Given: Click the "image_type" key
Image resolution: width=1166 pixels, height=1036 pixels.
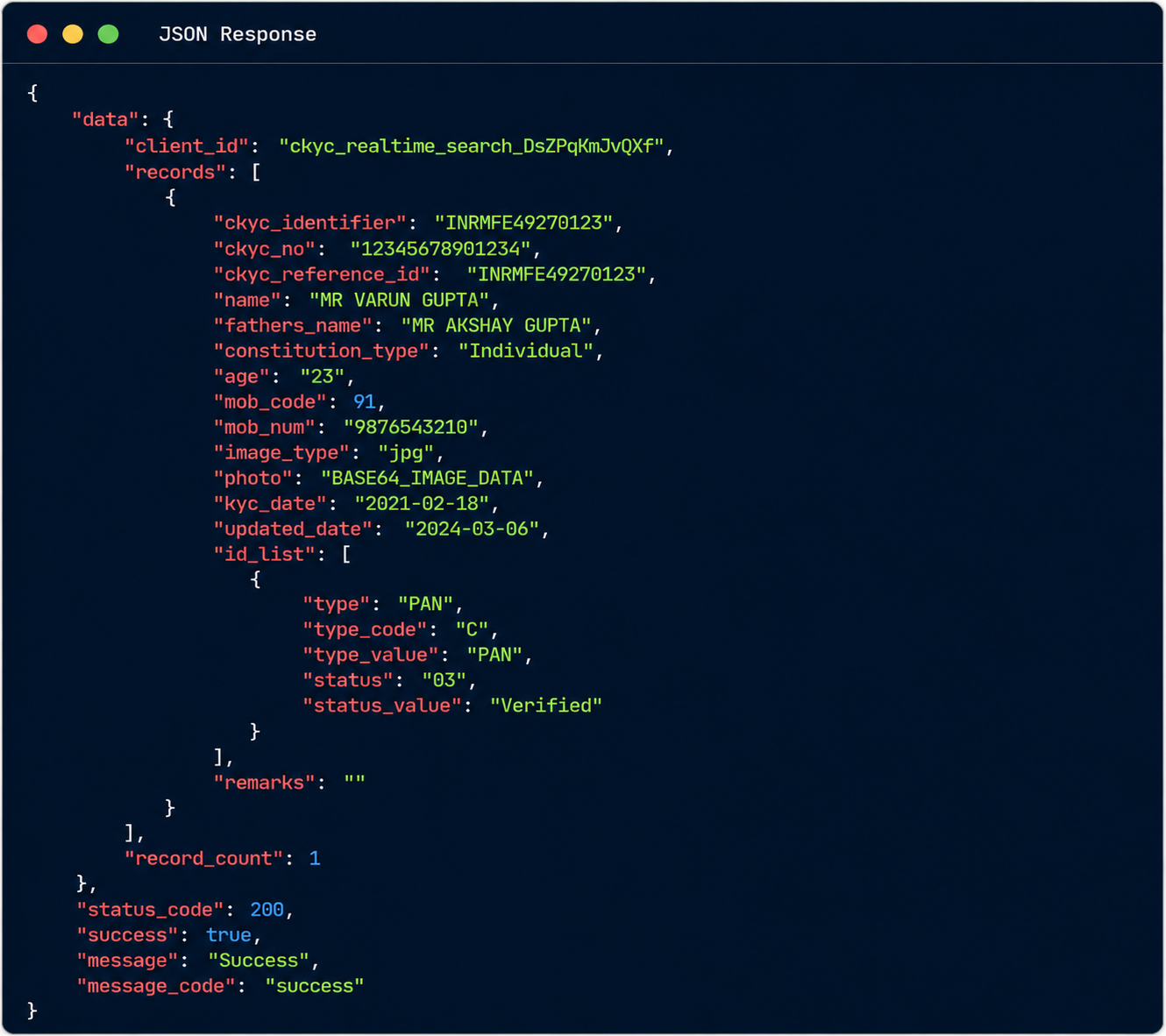Looking at the screenshot, I should coord(281,452).
